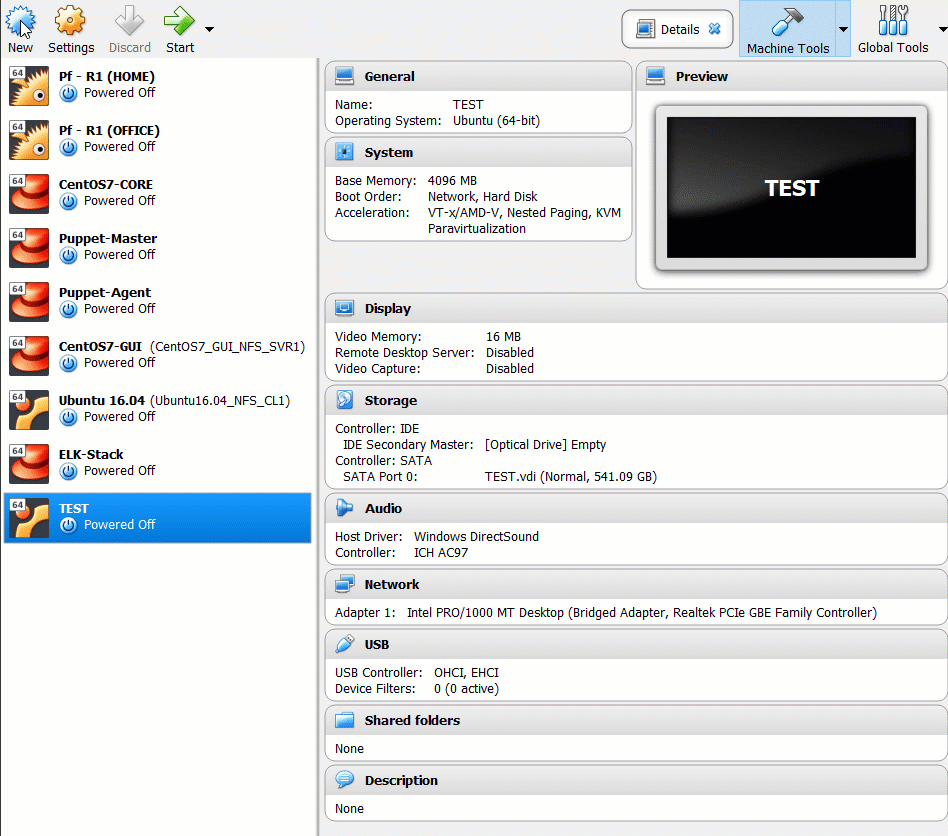The width and height of the screenshot is (948, 836).
Task: Click the 'Network, Hard Disk' boot order value
Action: (x=482, y=197)
